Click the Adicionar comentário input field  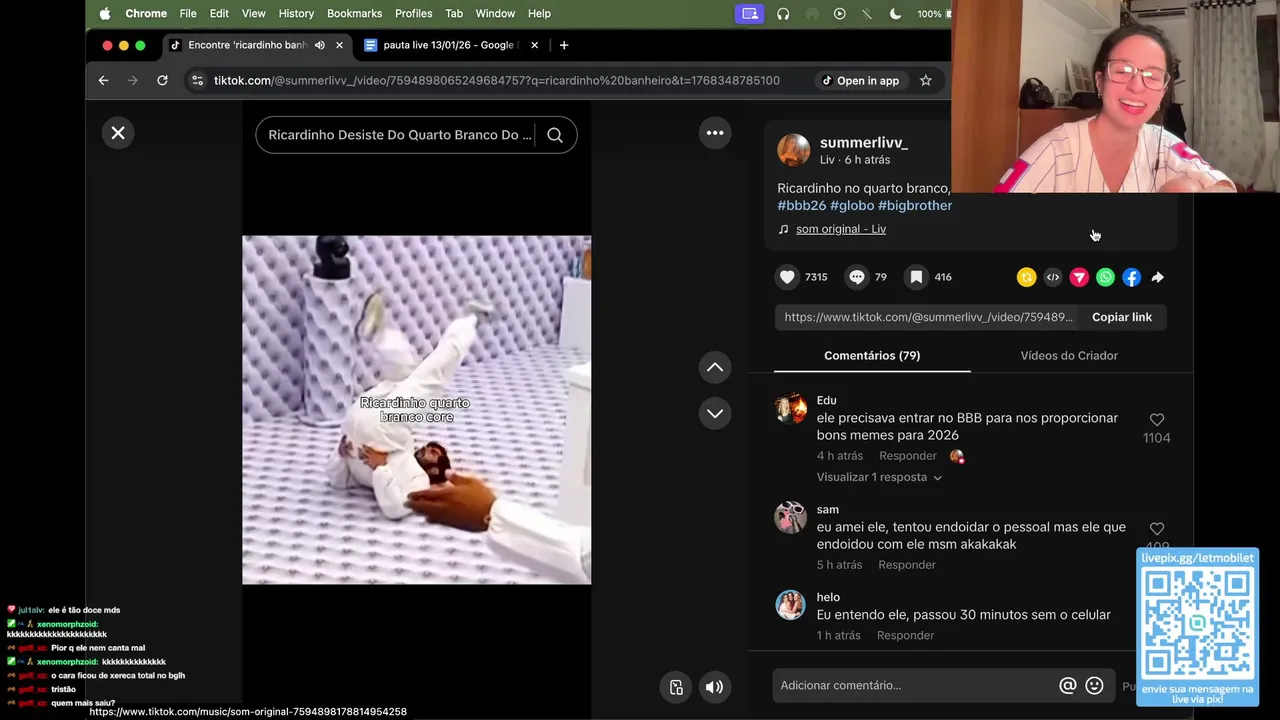point(915,685)
